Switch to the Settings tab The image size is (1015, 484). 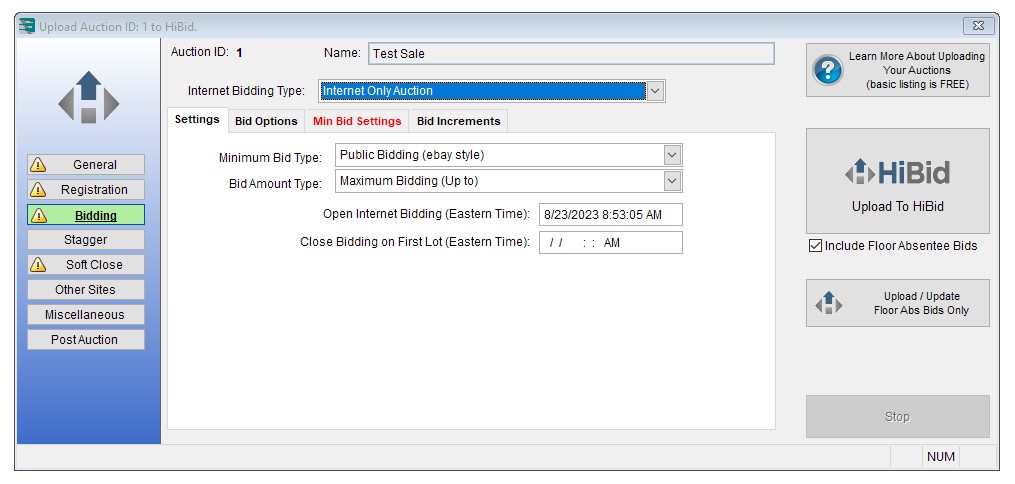[197, 120]
